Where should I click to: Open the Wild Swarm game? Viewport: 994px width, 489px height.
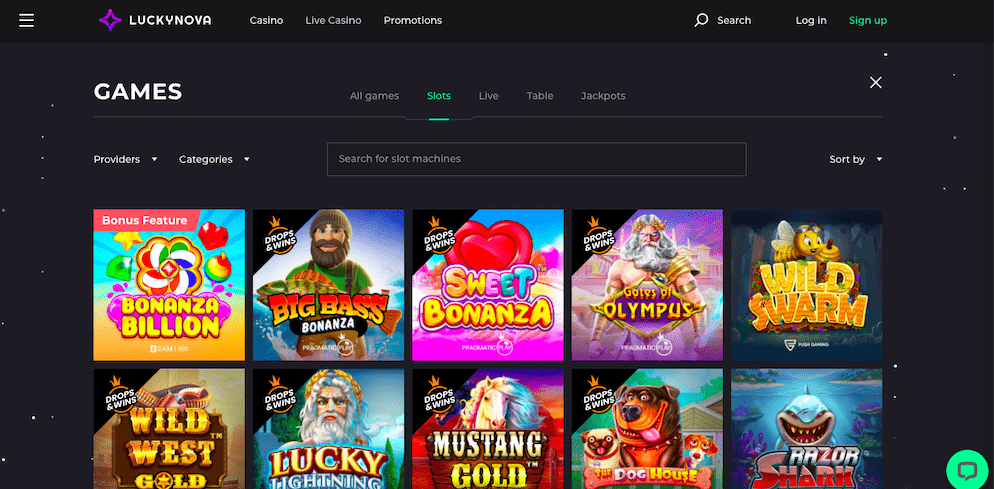click(806, 285)
